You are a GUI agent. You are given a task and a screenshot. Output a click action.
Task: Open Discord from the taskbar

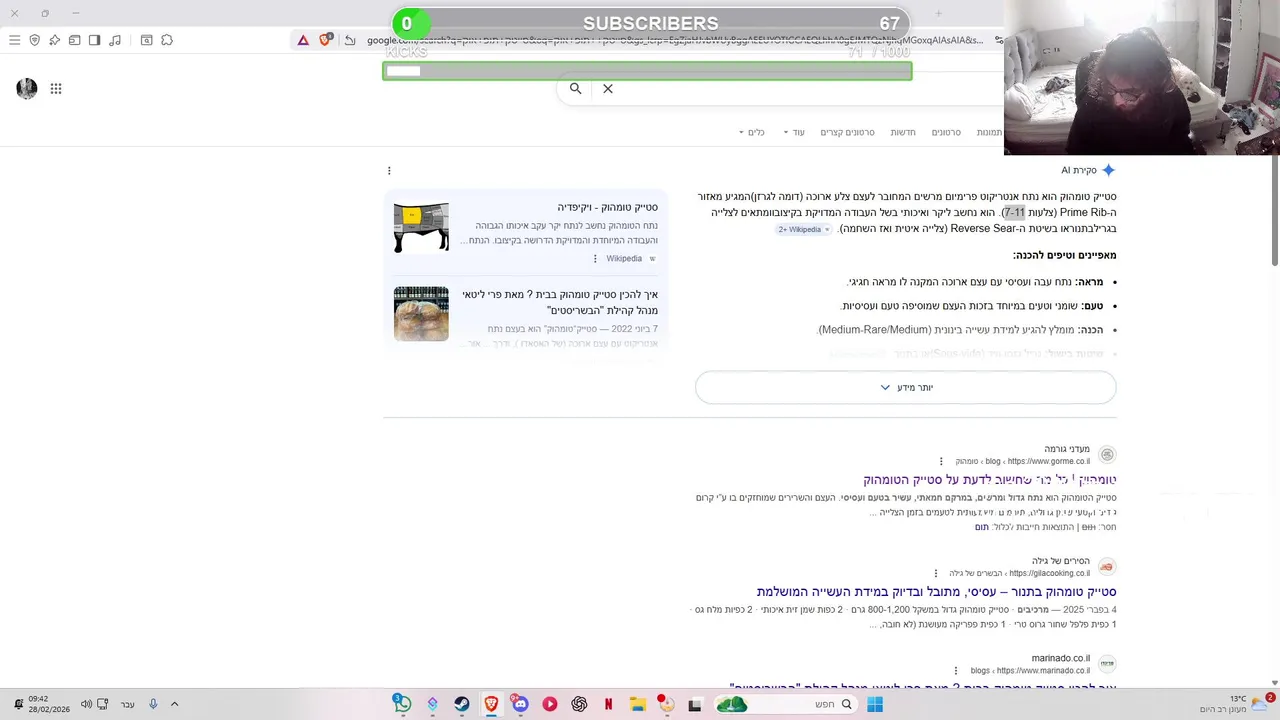click(x=520, y=704)
